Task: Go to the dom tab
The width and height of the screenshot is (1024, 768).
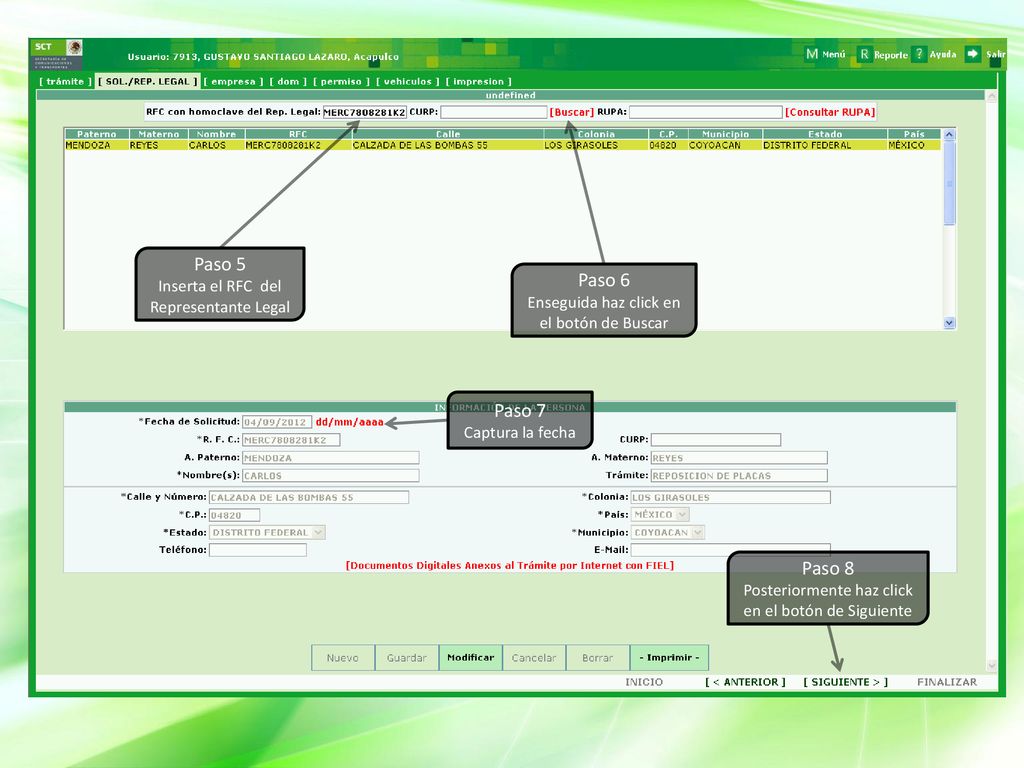Action: (x=288, y=82)
